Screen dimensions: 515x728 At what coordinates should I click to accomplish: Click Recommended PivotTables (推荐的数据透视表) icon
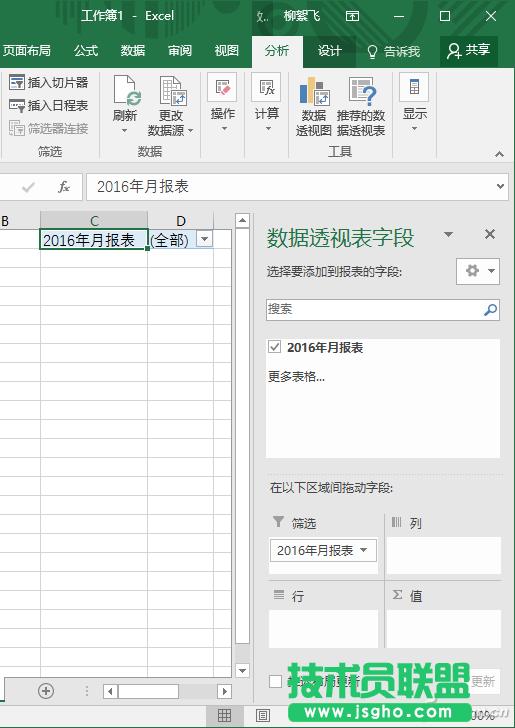[362, 91]
